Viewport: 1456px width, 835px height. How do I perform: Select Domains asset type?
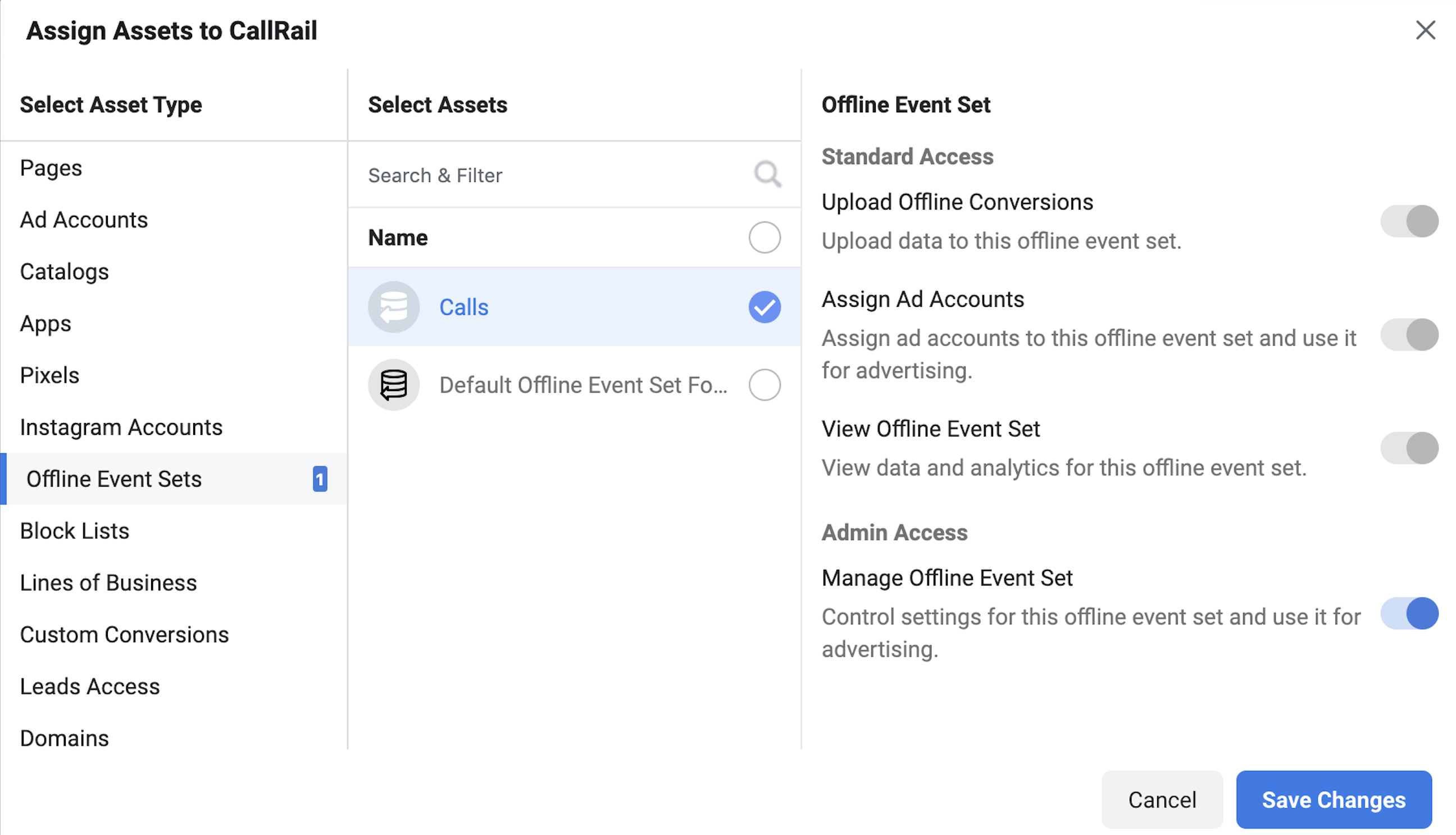point(174,738)
